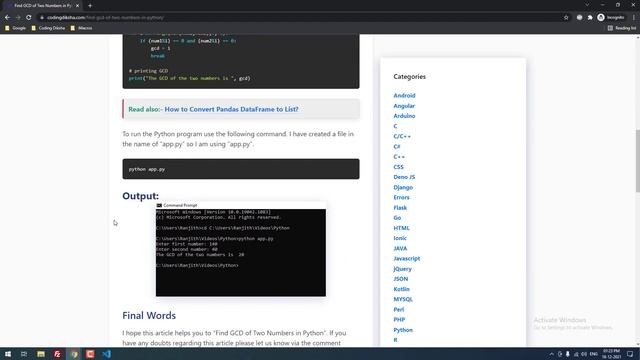The height and width of the screenshot is (360, 640).
Task: Open the Convert Pandas DataFrame to List link
Action: click(x=231, y=109)
